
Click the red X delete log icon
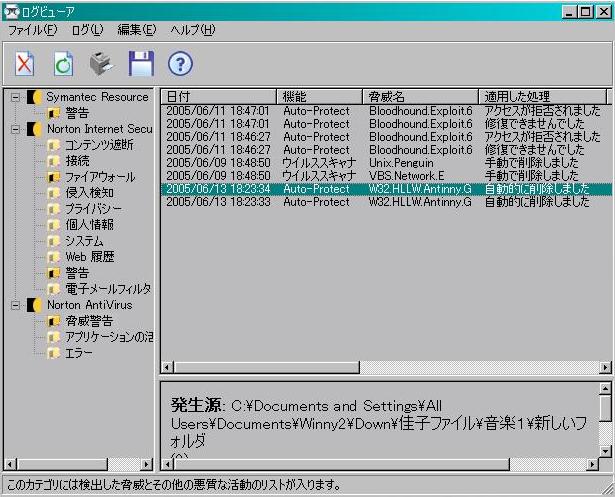(25, 64)
